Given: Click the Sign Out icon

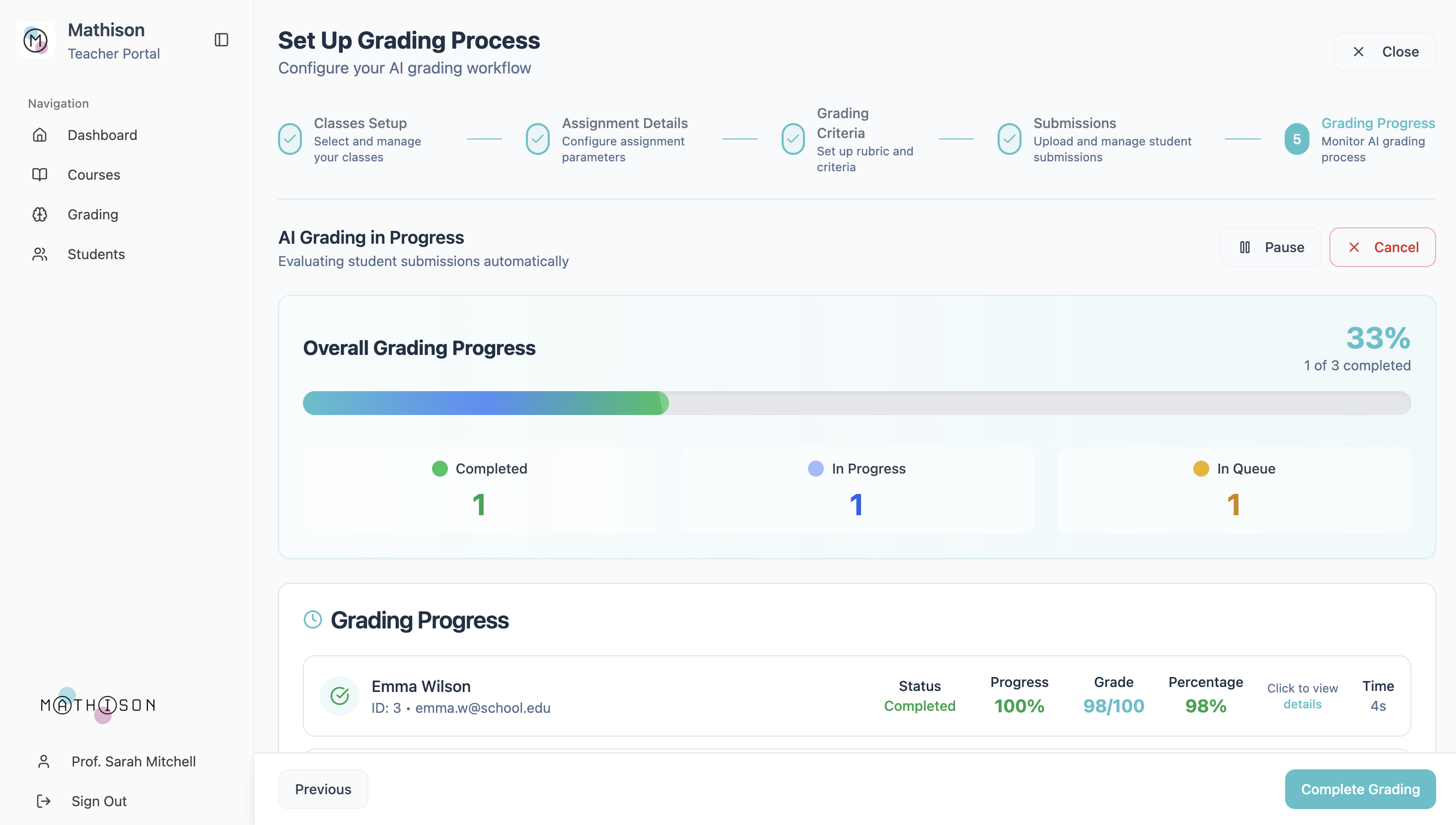Looking at the screenshot, I should 44,801.
